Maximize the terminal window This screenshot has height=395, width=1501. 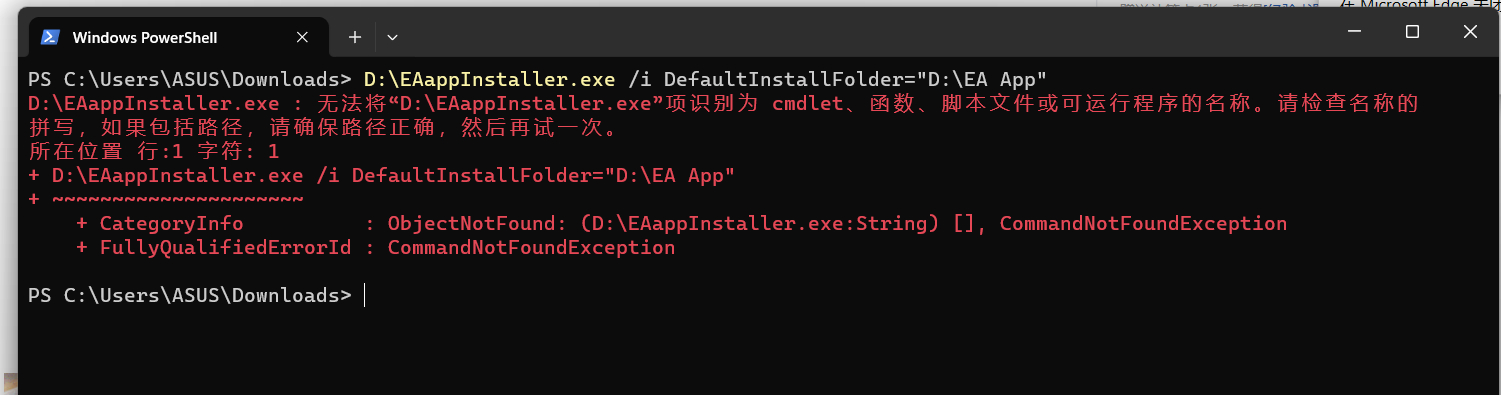pyautogui.click(x=1412, y=32)
